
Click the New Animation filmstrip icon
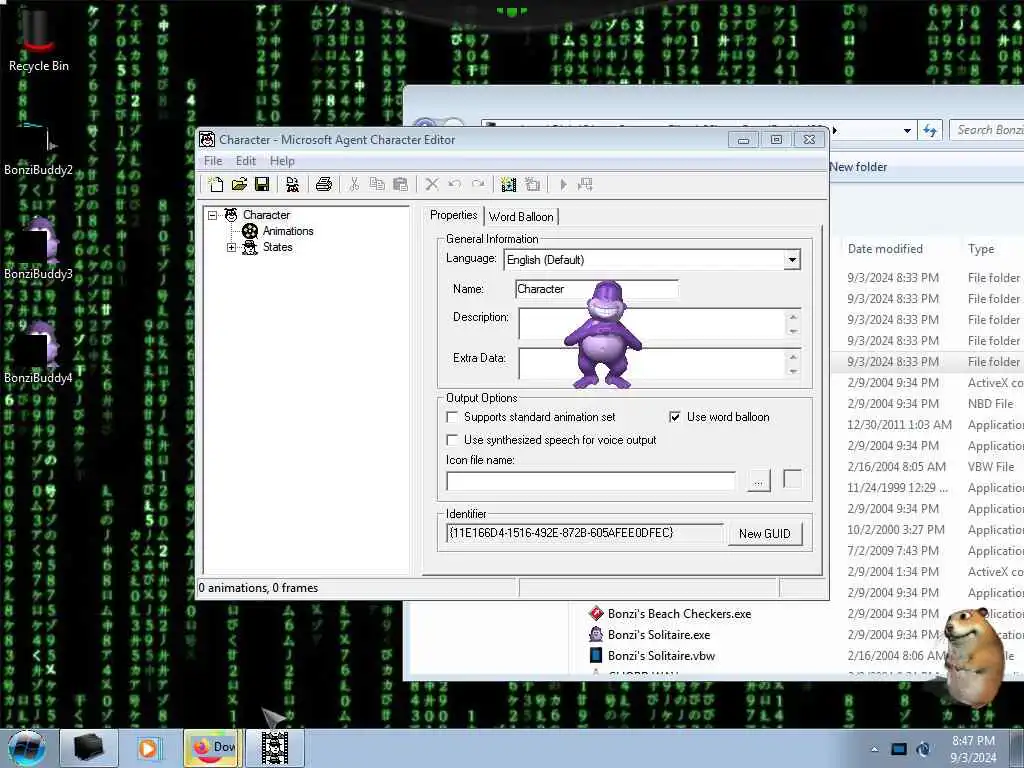point(509,185)
